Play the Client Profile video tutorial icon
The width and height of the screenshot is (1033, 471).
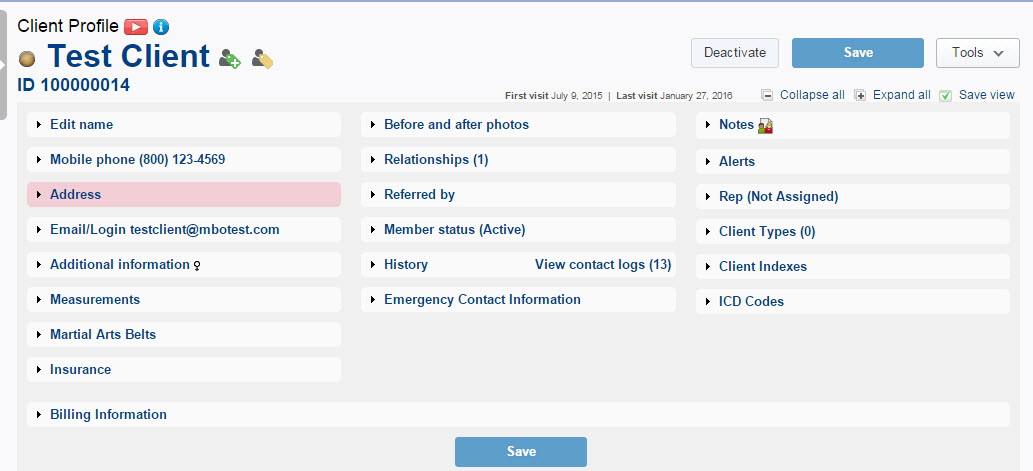[x=136, y=27]
